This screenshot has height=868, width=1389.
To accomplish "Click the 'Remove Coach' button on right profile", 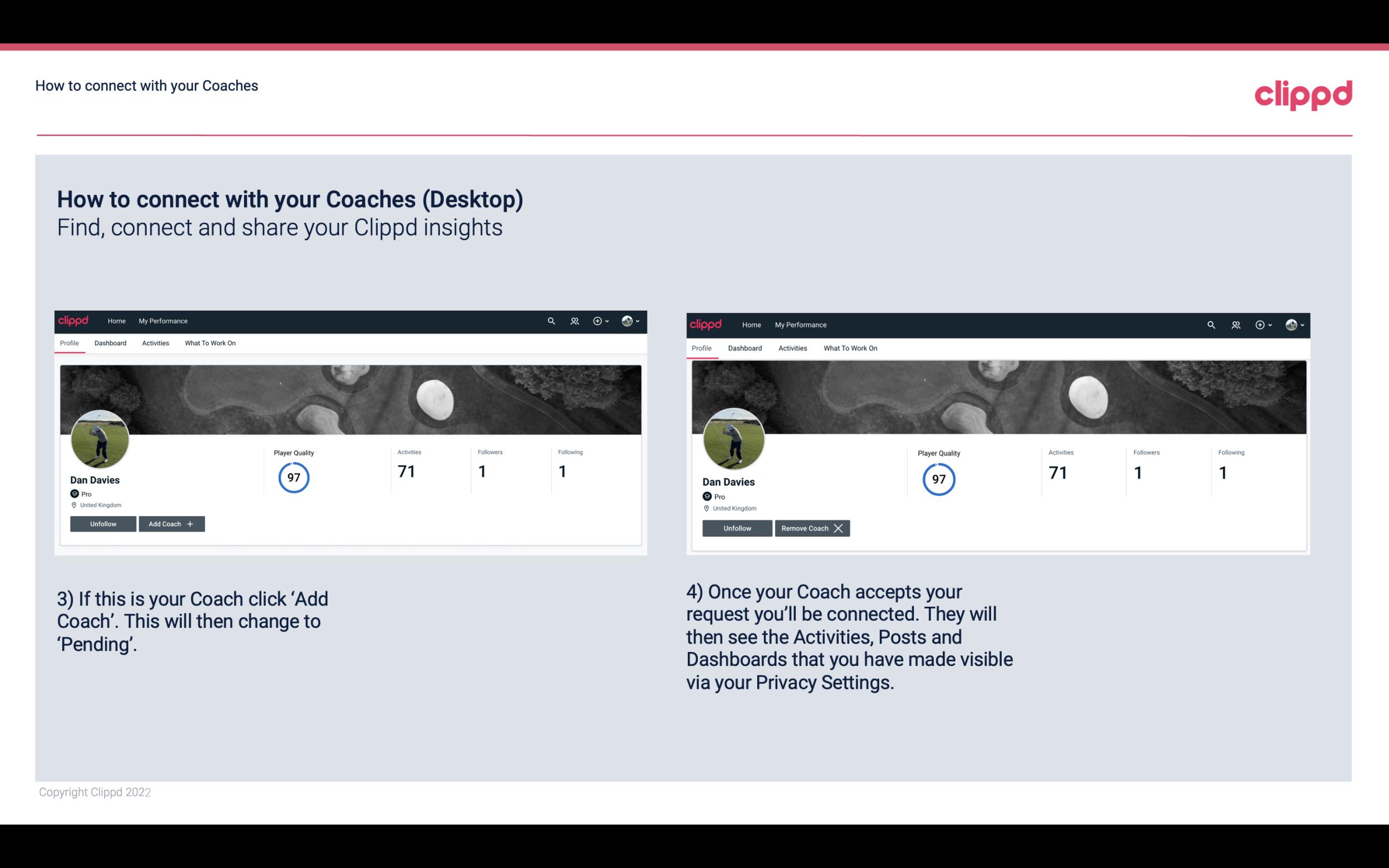I will point(810,528).
